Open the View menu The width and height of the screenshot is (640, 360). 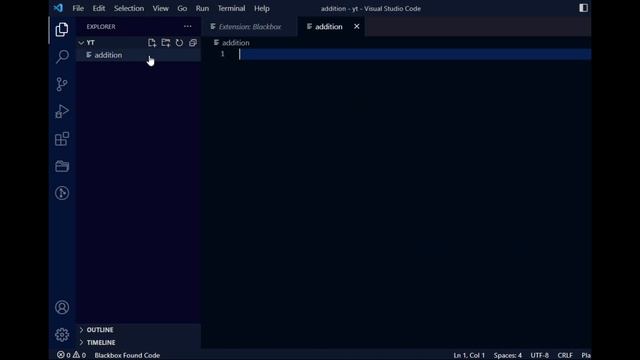tap(160, 8)
